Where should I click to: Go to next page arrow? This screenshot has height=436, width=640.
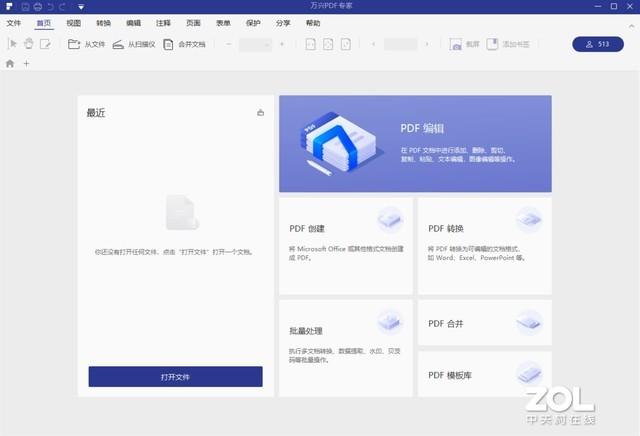click(427, 44)
